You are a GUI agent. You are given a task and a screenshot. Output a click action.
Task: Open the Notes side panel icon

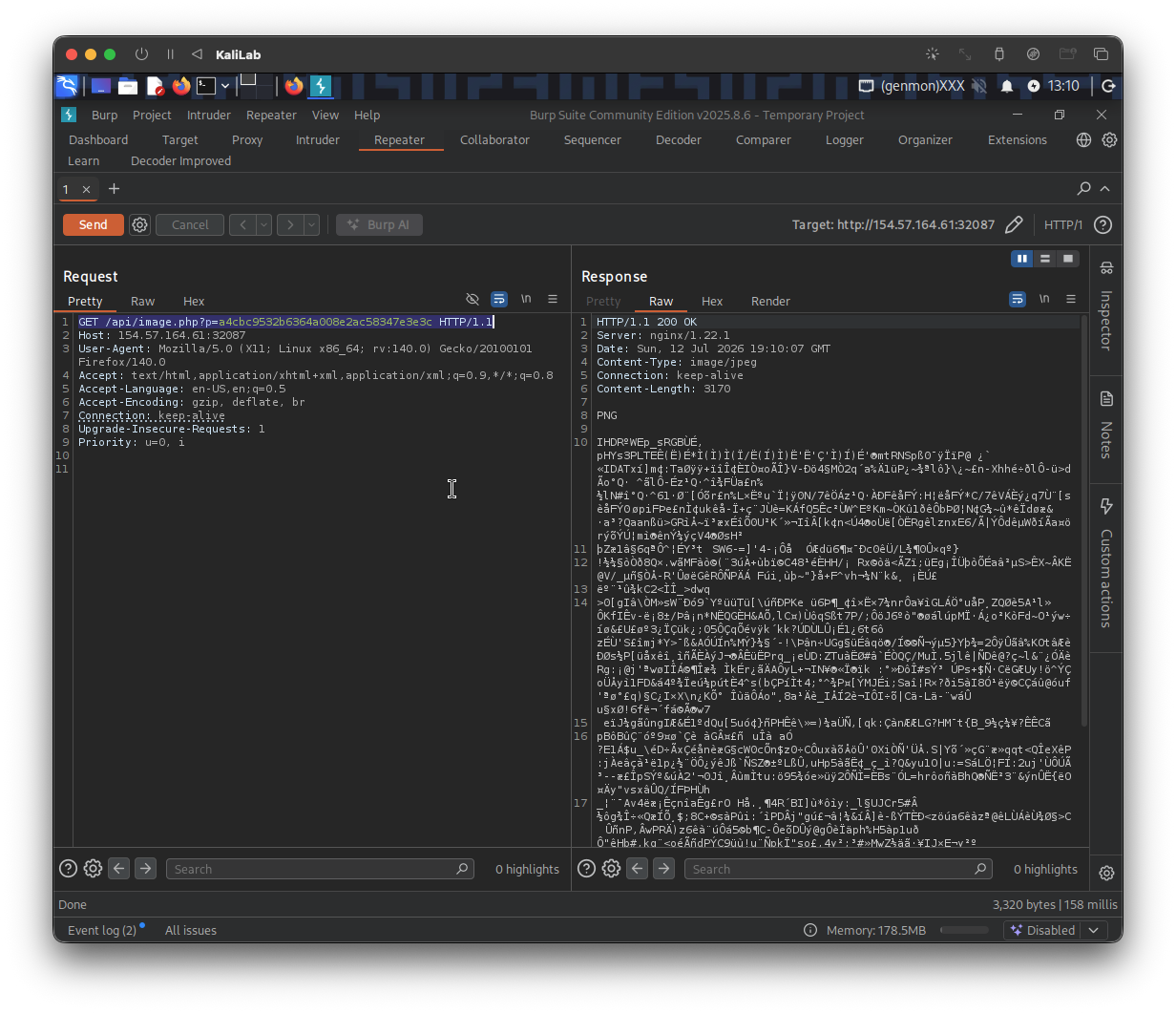click(1106, 398)
